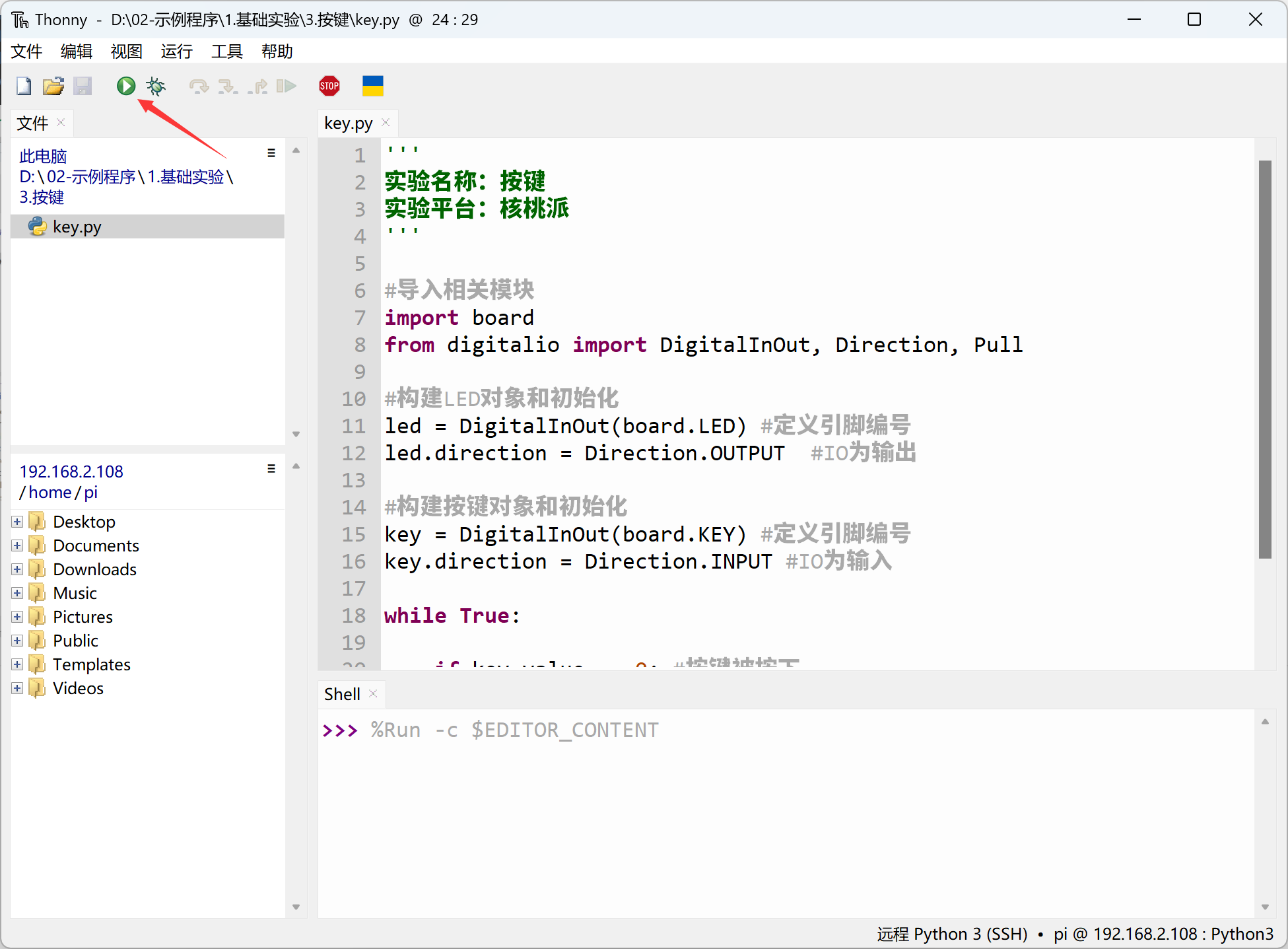Click the local files panel scroll up arrow
The height and width of the screenshot is (949, 1288).
pos(296,151)
